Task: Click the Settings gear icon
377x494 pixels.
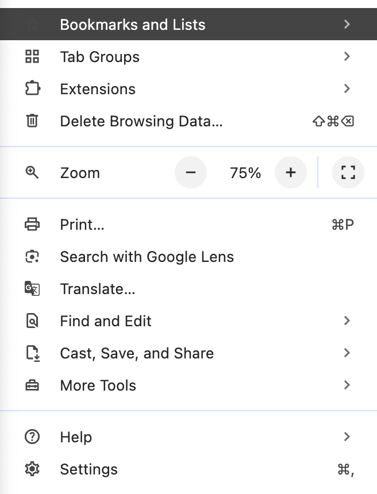Action: (x=32, y=469)
